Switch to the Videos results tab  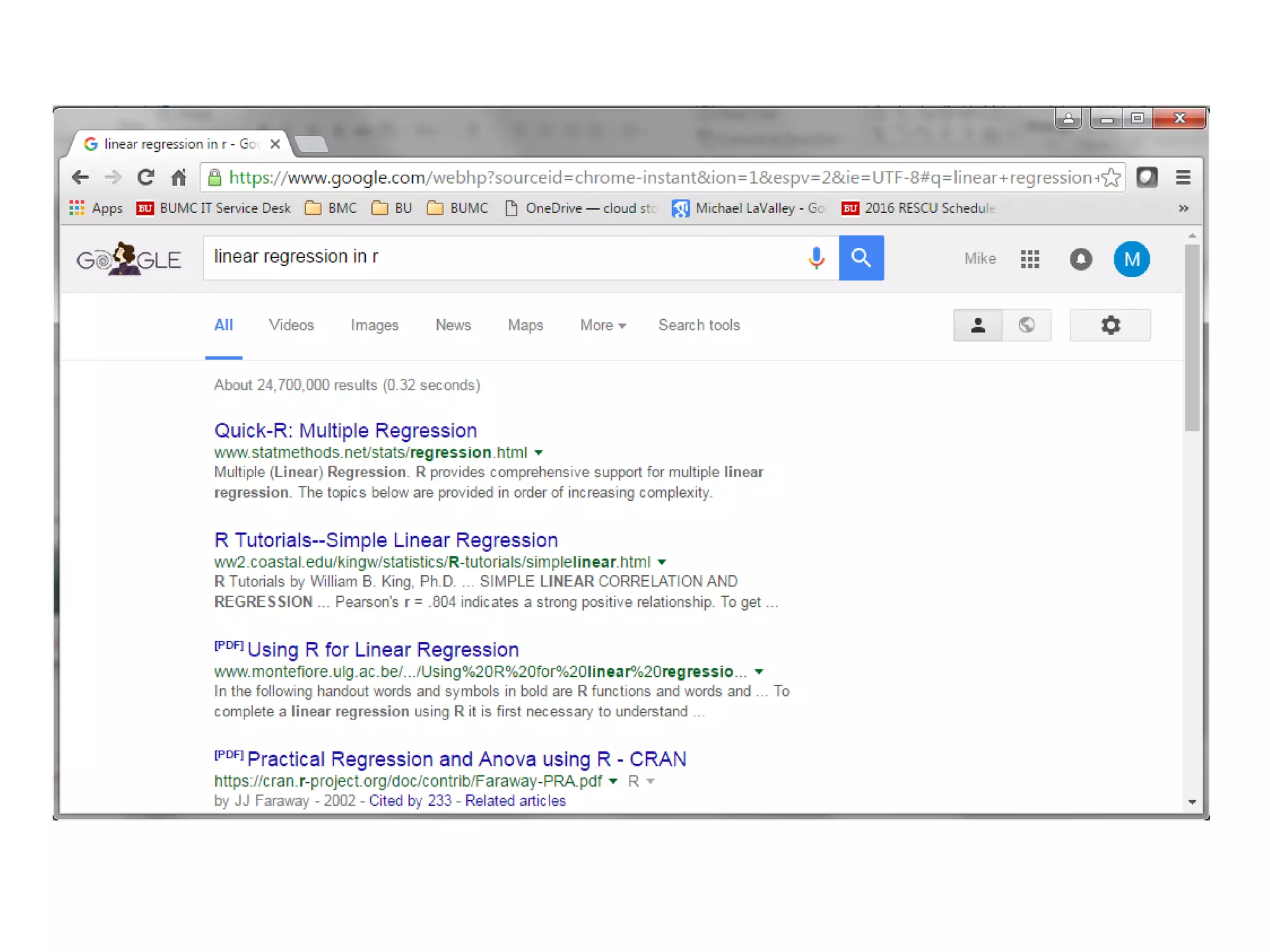[x=291, y=325]
